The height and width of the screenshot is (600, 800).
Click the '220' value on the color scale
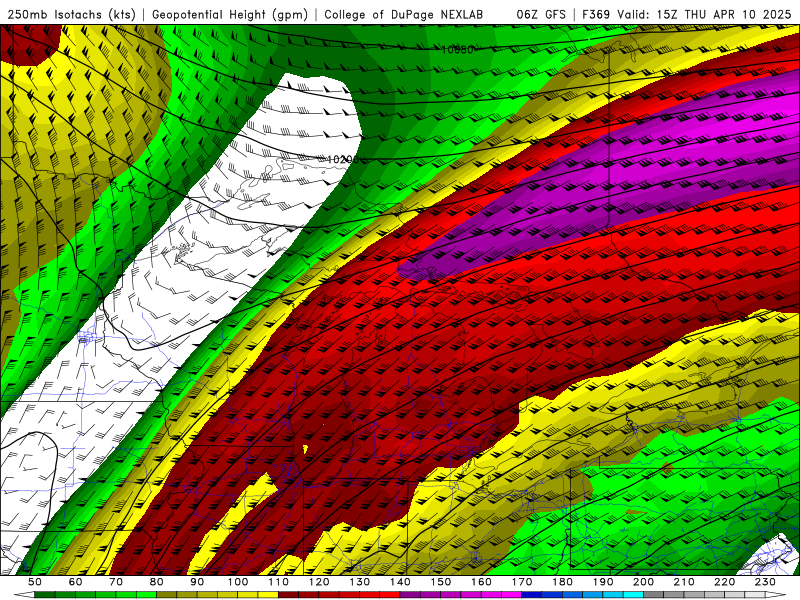point(724,582)
